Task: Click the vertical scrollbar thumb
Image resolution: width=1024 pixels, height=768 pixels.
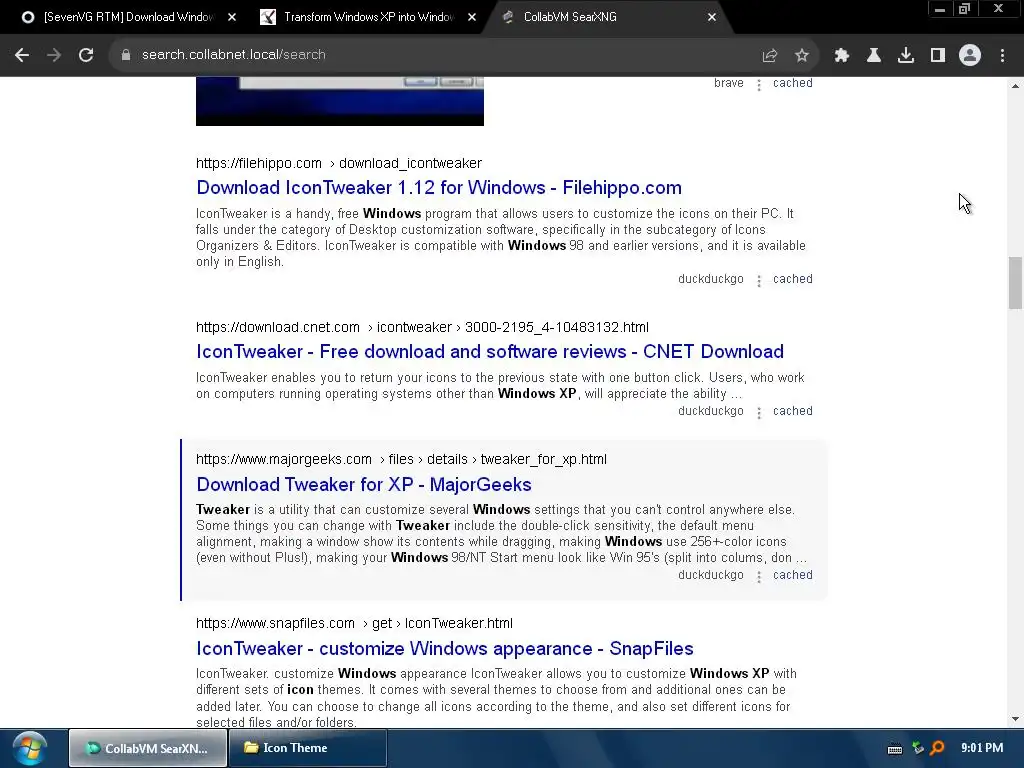Action: [x=1015, y=283]
